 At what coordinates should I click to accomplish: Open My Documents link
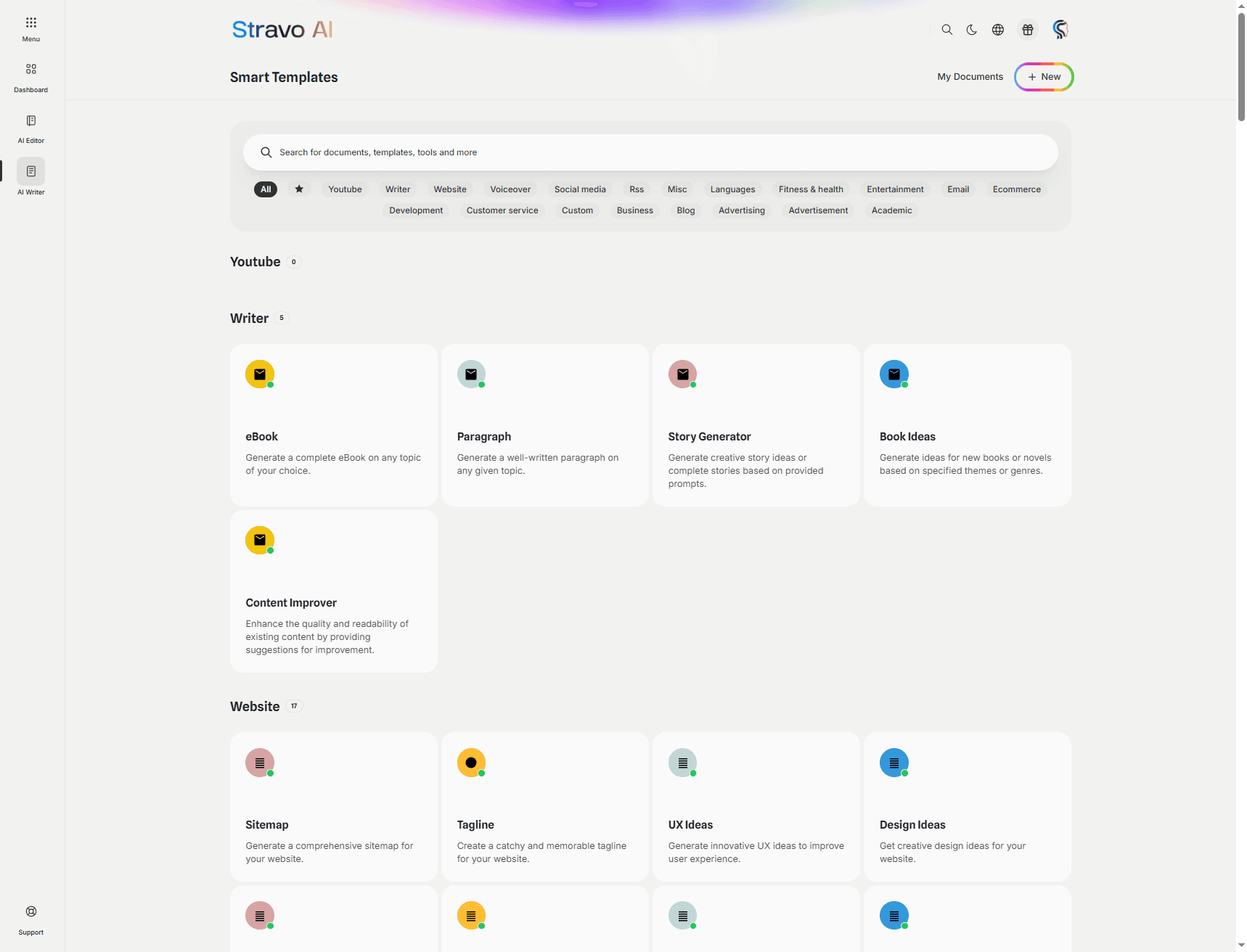970,77
